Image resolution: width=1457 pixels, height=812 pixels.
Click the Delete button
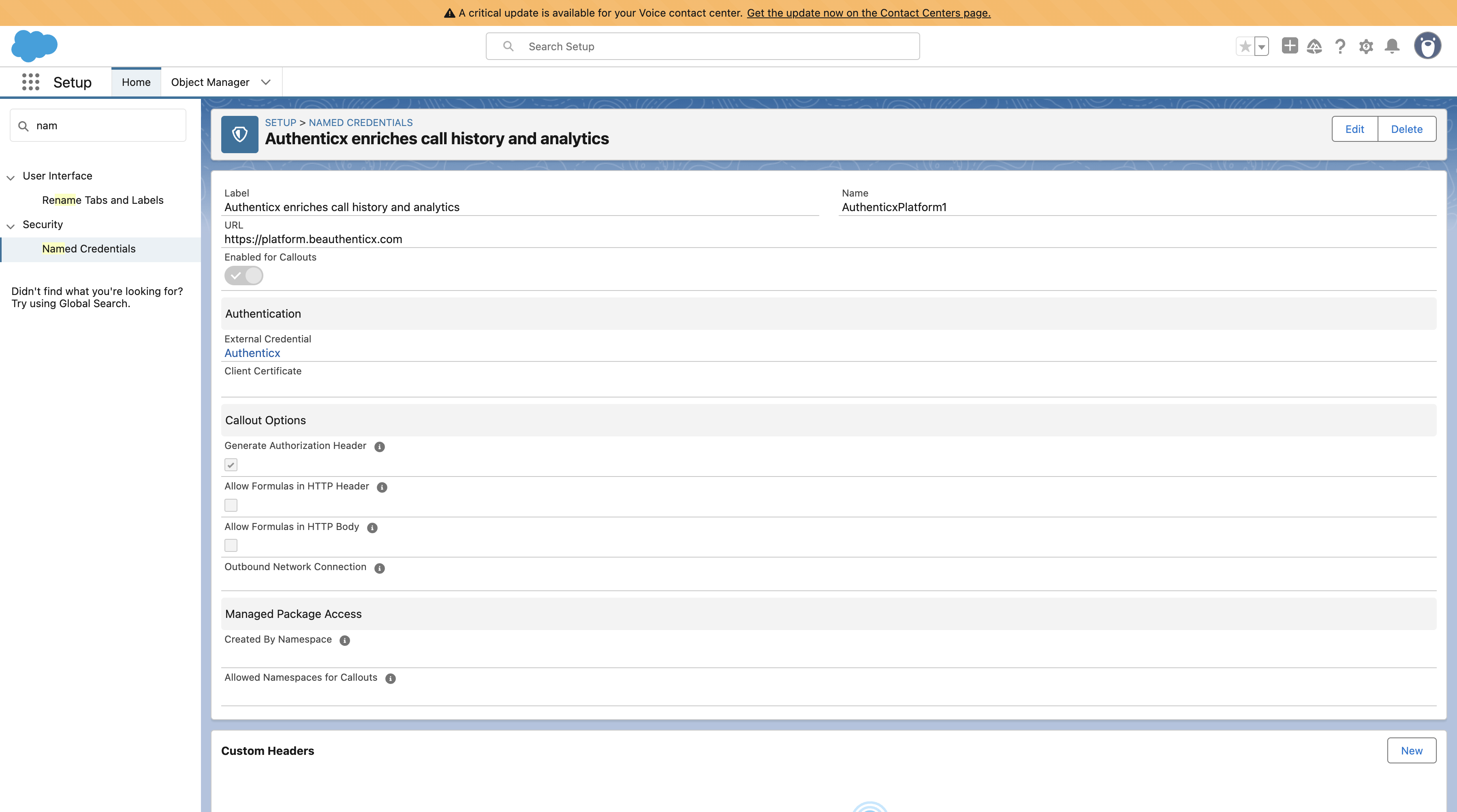point(1407,129)
